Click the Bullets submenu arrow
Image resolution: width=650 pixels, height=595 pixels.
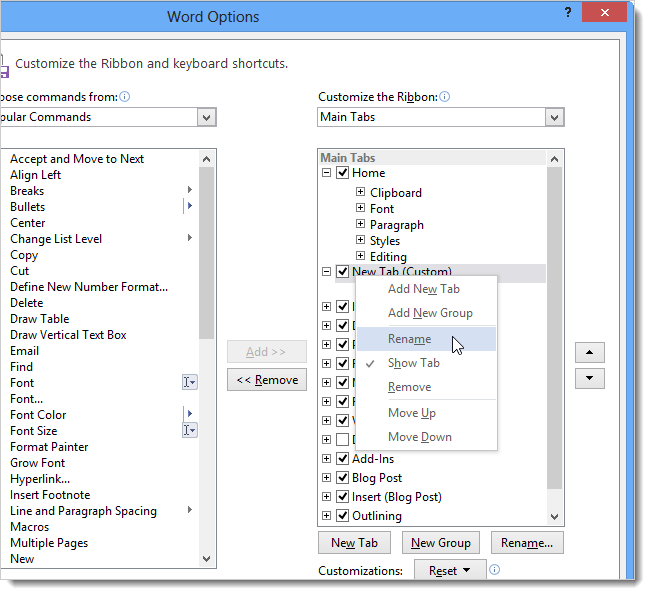(x=190, y=206)
